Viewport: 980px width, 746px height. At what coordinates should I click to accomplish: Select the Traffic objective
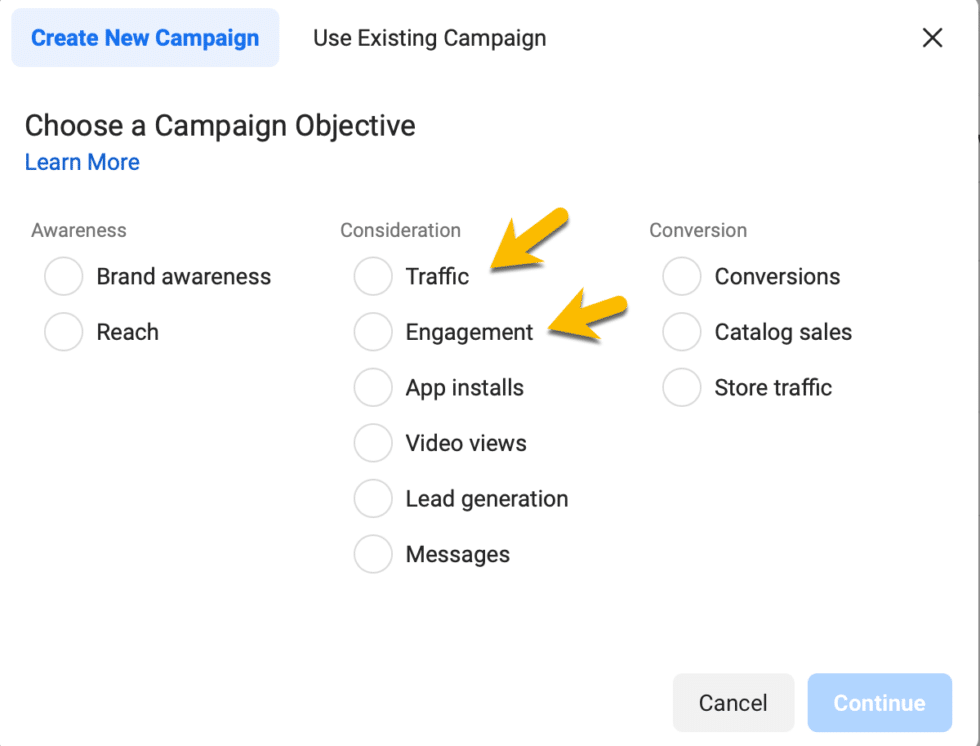tap(373, 276)
